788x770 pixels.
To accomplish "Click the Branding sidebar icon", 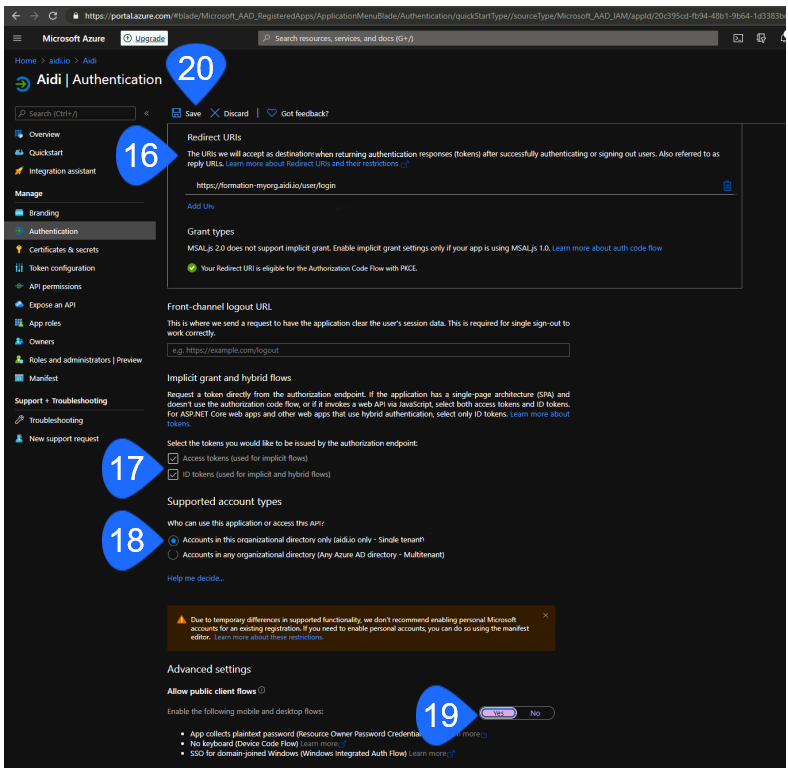I will [19, 213].
